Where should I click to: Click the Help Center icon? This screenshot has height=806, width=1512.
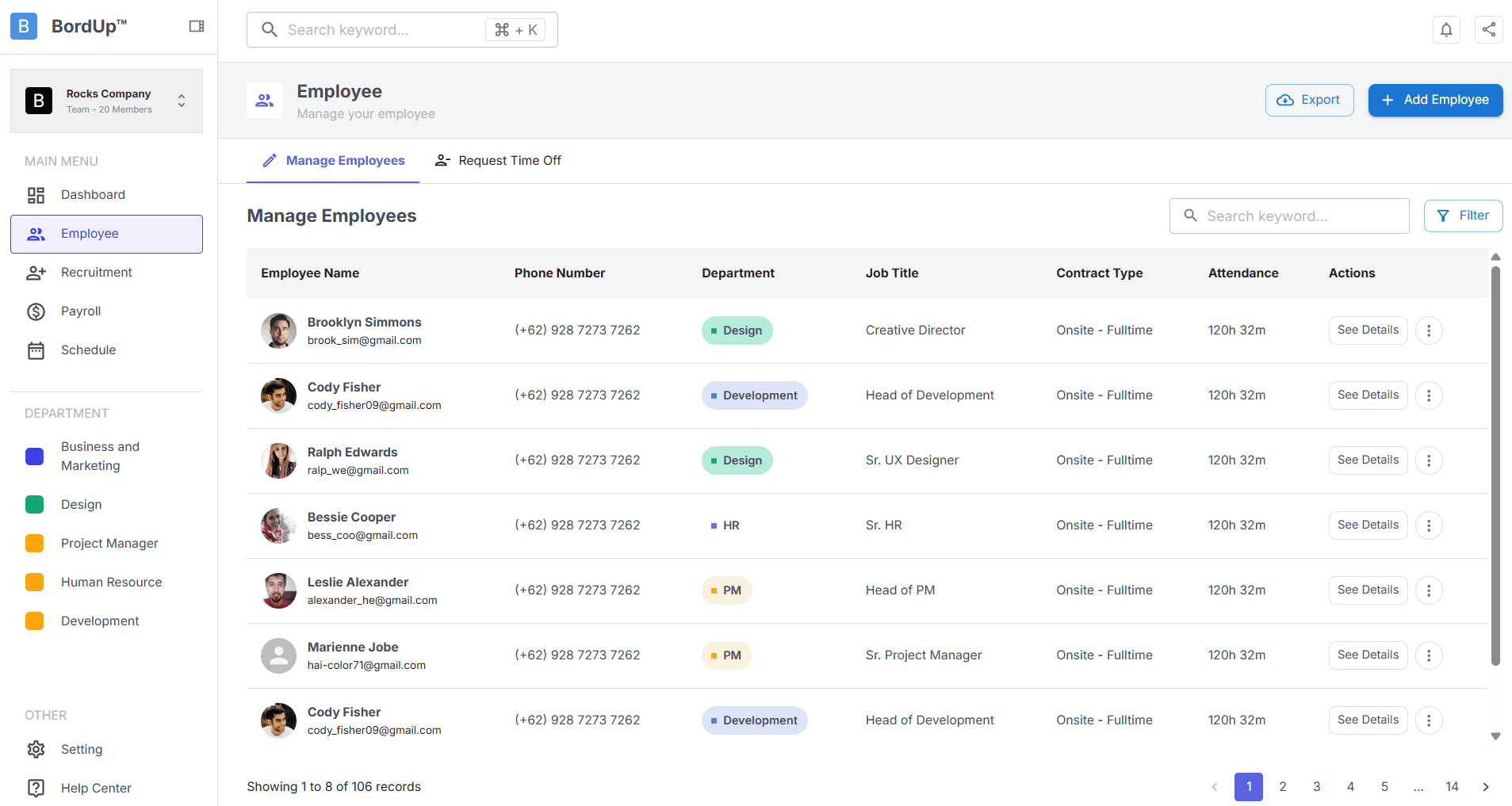click(x=36, y=788)
